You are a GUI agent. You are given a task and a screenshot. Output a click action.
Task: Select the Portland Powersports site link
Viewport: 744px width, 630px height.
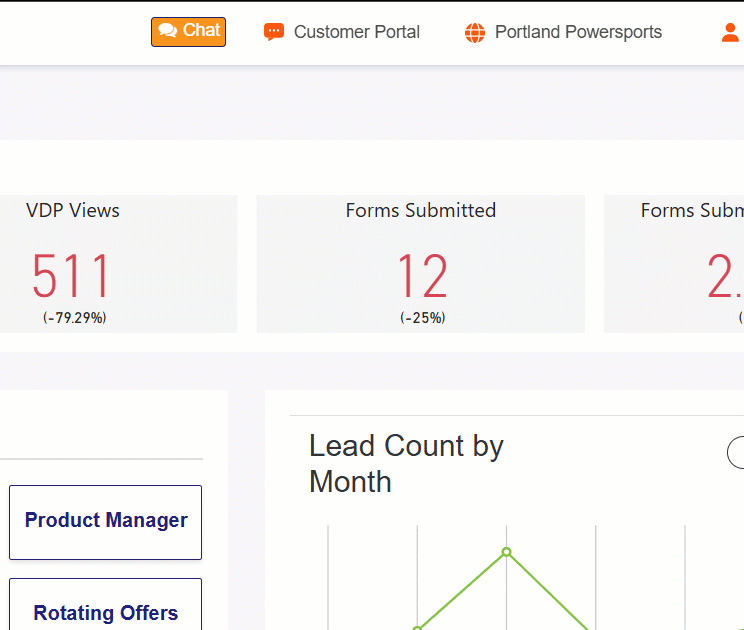pos(578,32)
